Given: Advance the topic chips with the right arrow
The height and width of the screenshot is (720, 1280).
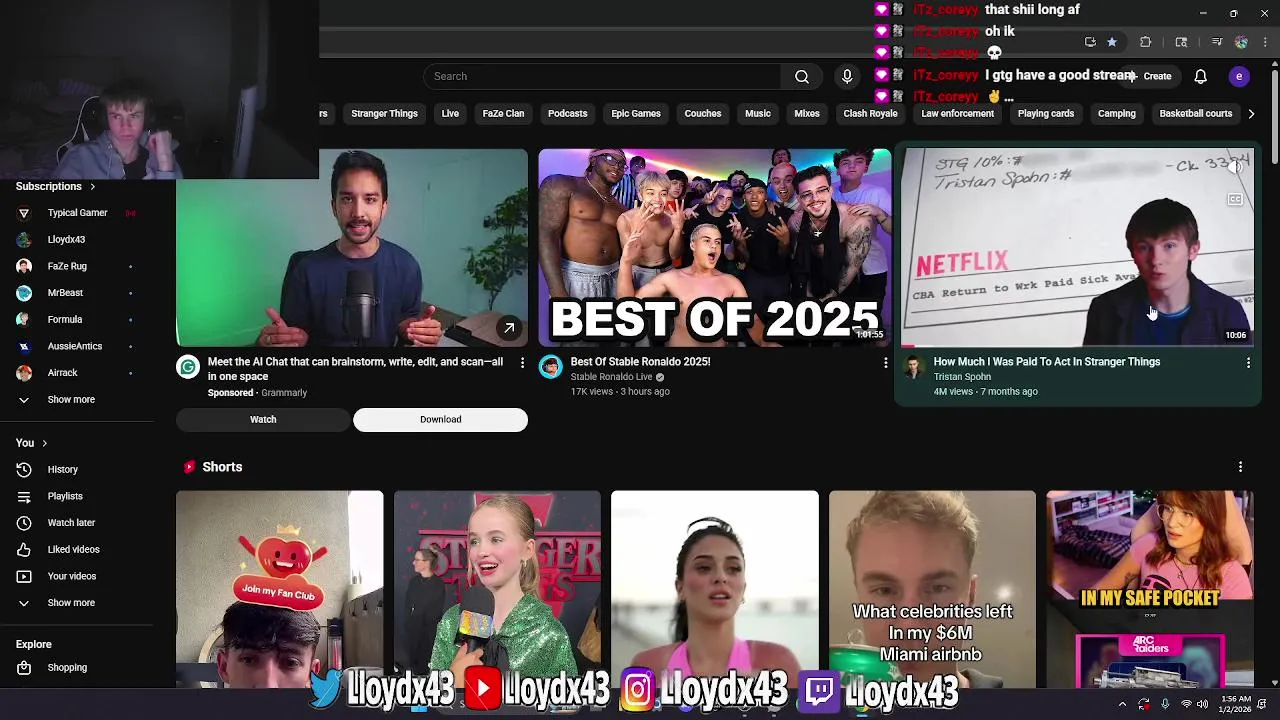Looking at the screenshot, I should (1251, 114).
